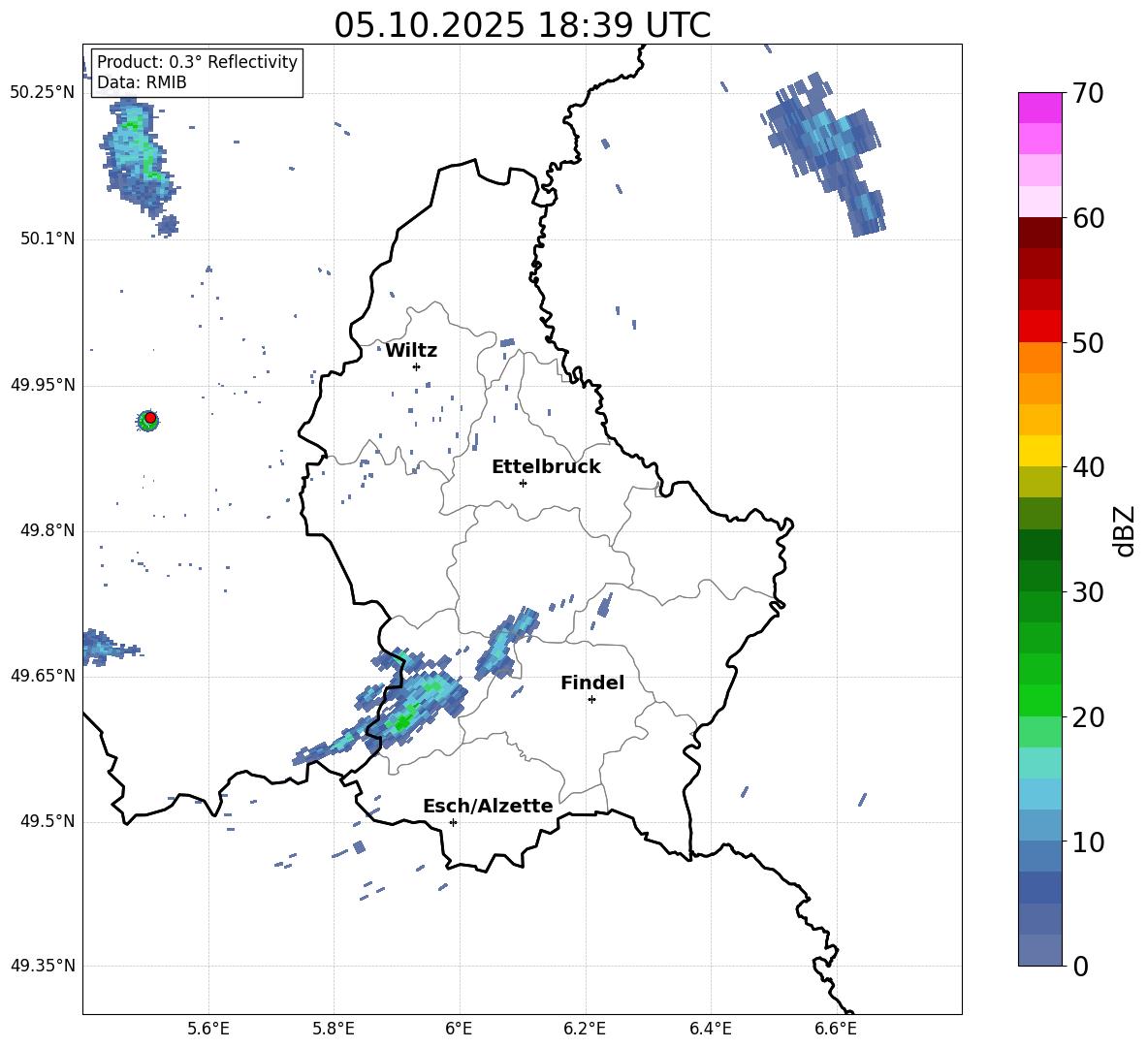The image size is (1148, 1048).
Task: Pick the bright red swatch just above 50
Action: (x=1040, y=327)
